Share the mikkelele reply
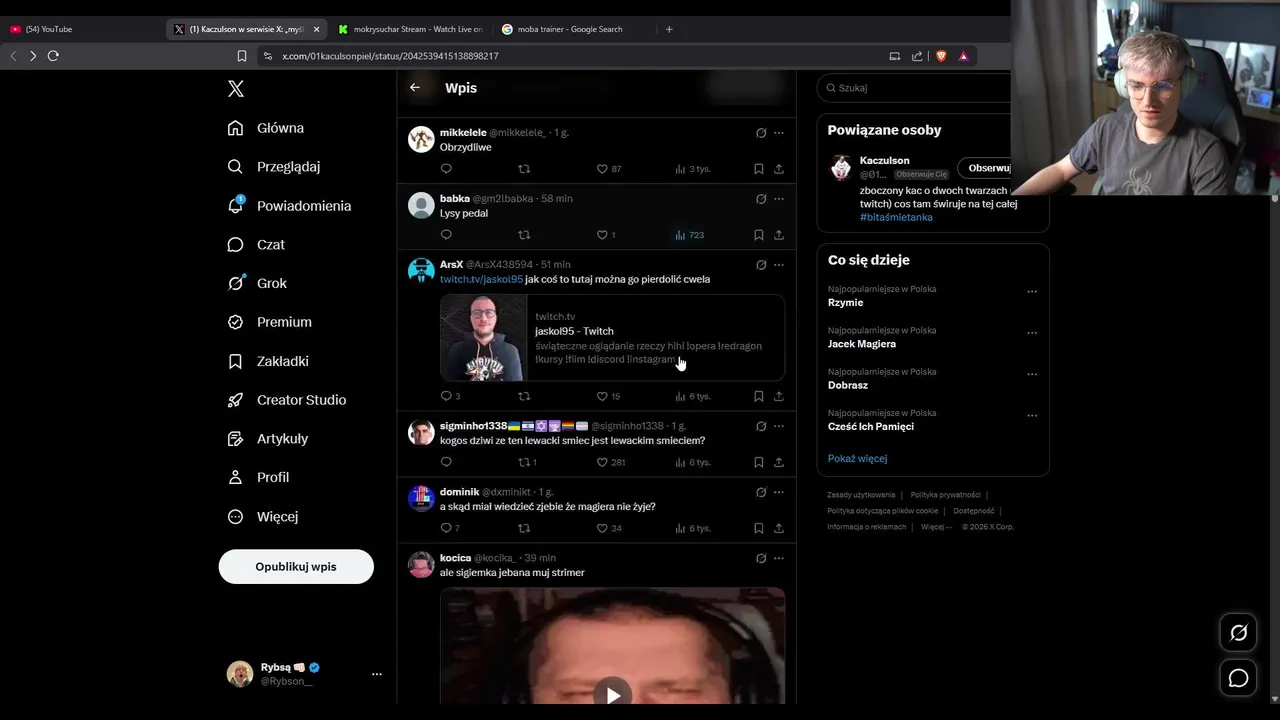Viewport: 1280px width, 720px height. pyautogui.click(x=779, y=169)
